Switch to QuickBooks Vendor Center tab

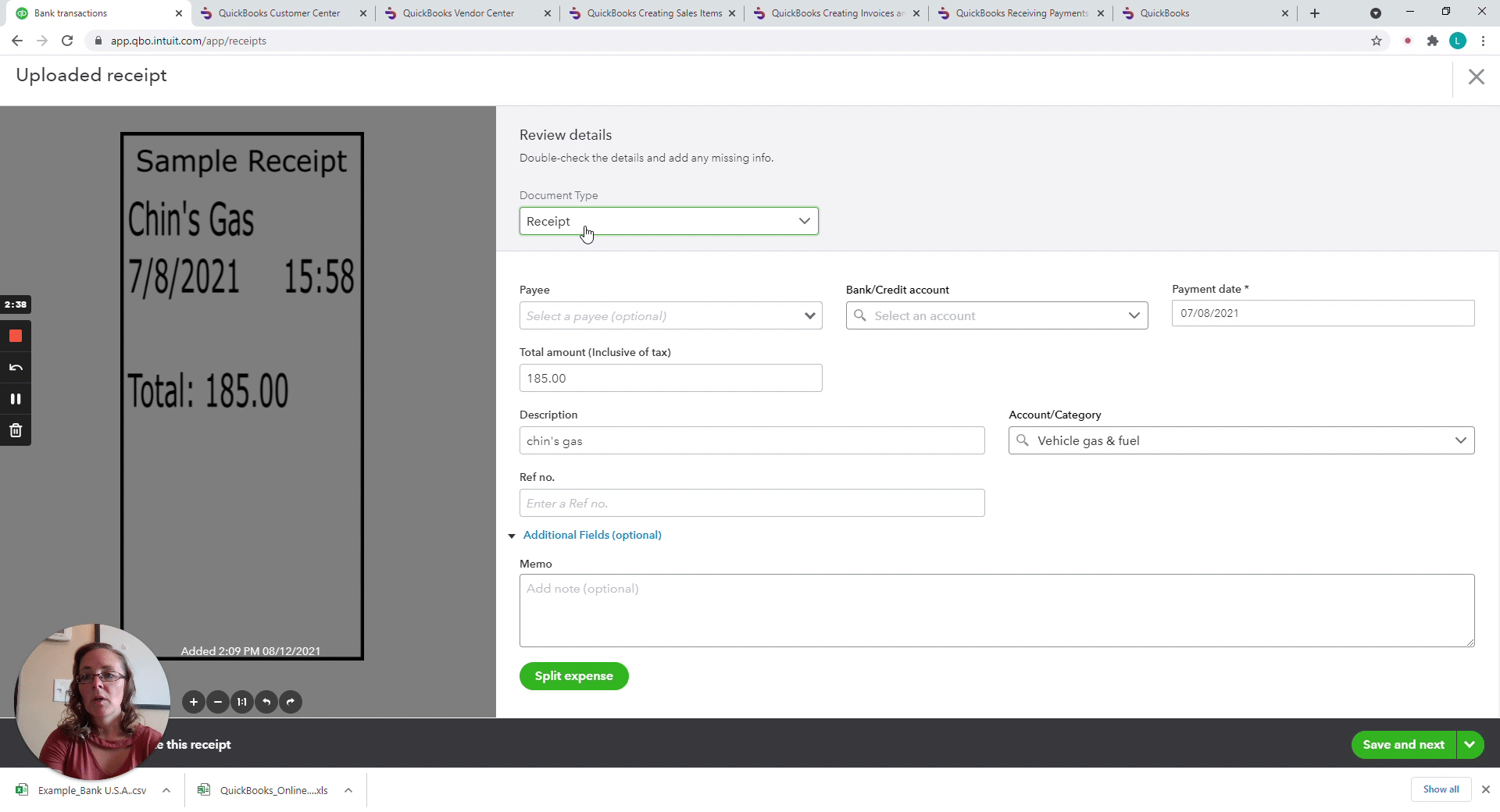pyautogui.click(x=459, y=13)
